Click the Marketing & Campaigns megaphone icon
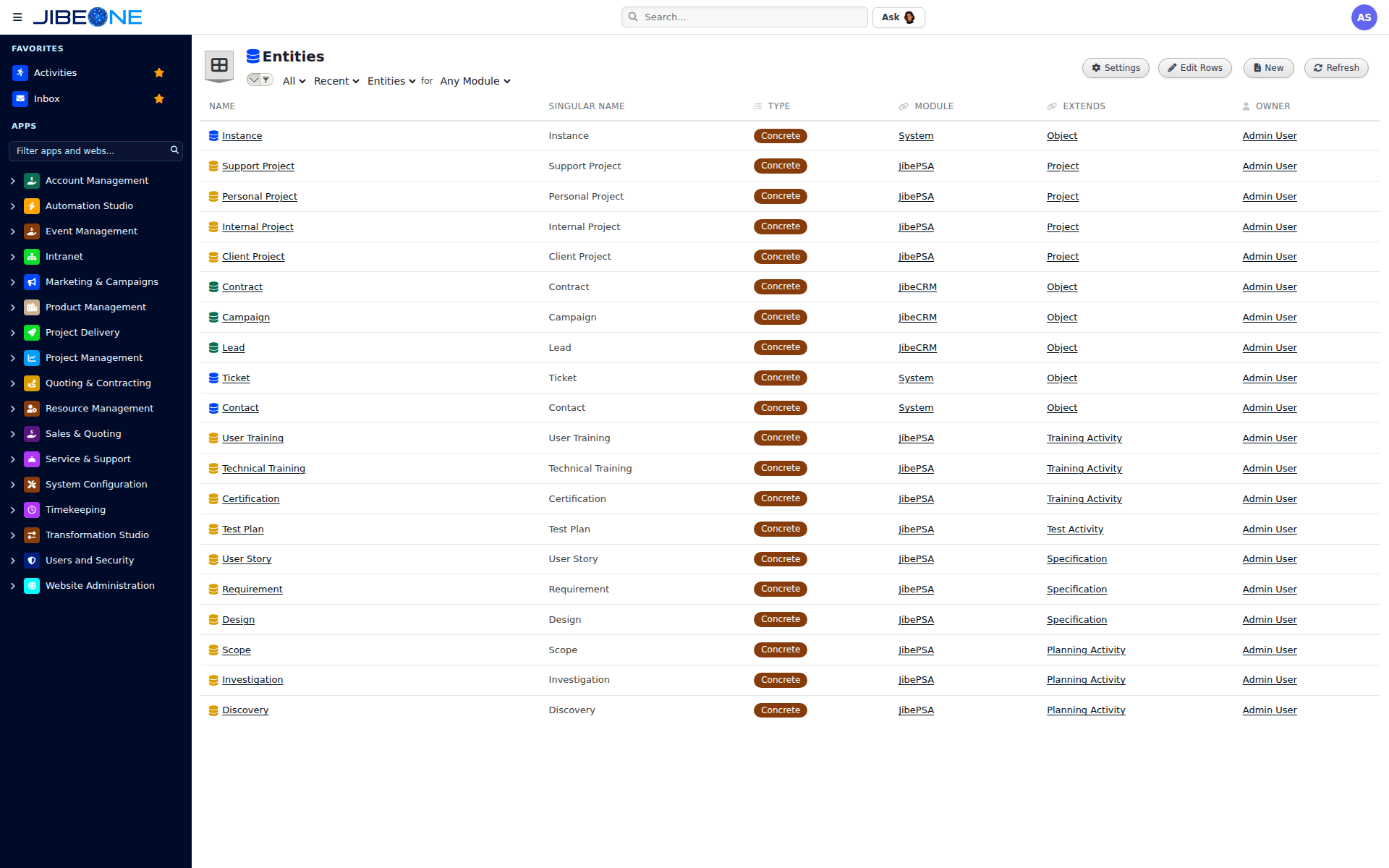 point(32,282)
